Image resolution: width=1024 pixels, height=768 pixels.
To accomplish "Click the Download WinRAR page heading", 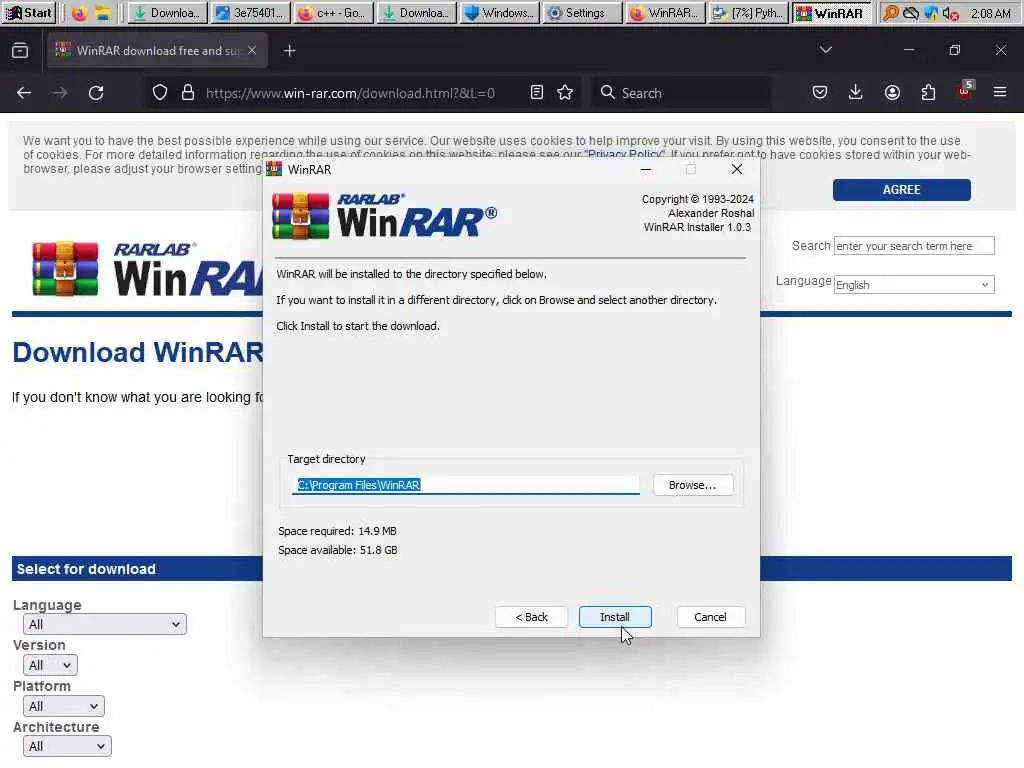I will coord(137,352).
